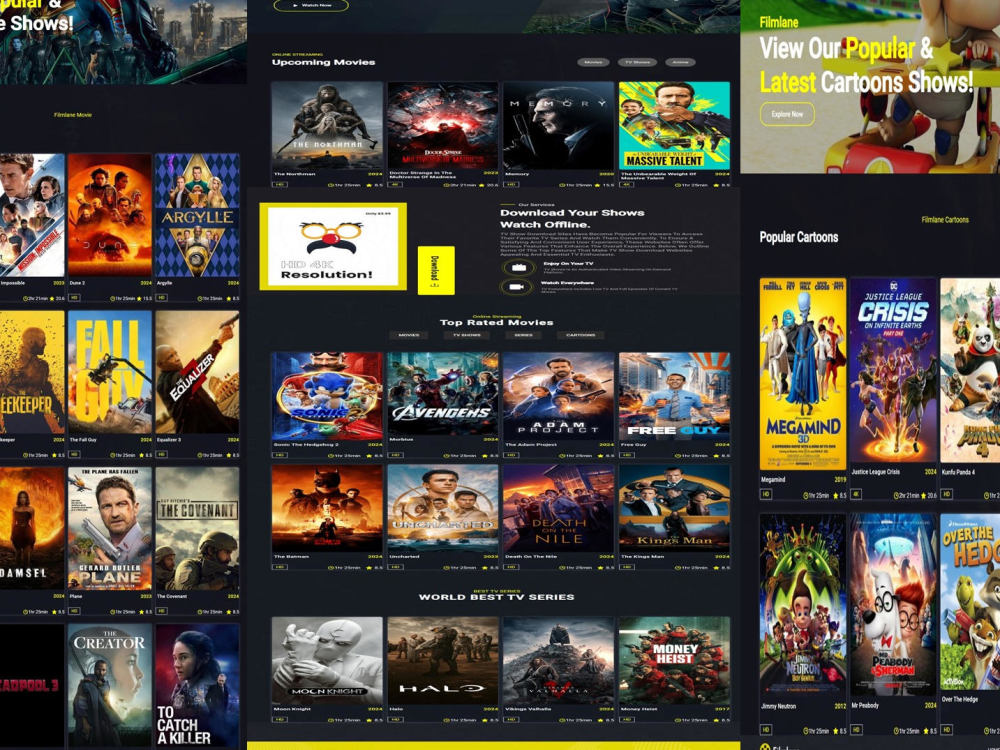Click the star rating icon under The Northman
The height and width of the screenshot is (750, 1000).
pos(369,185)
